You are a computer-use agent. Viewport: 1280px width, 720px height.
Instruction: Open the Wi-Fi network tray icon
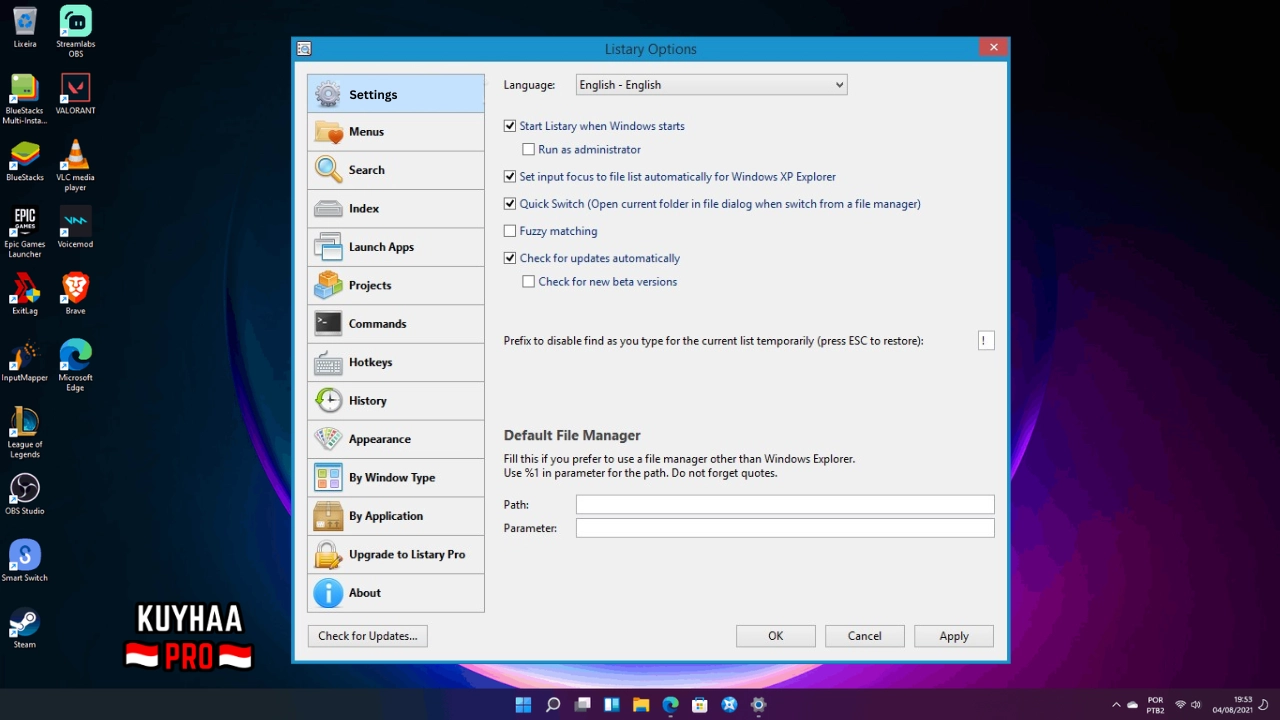[1181, 705]
